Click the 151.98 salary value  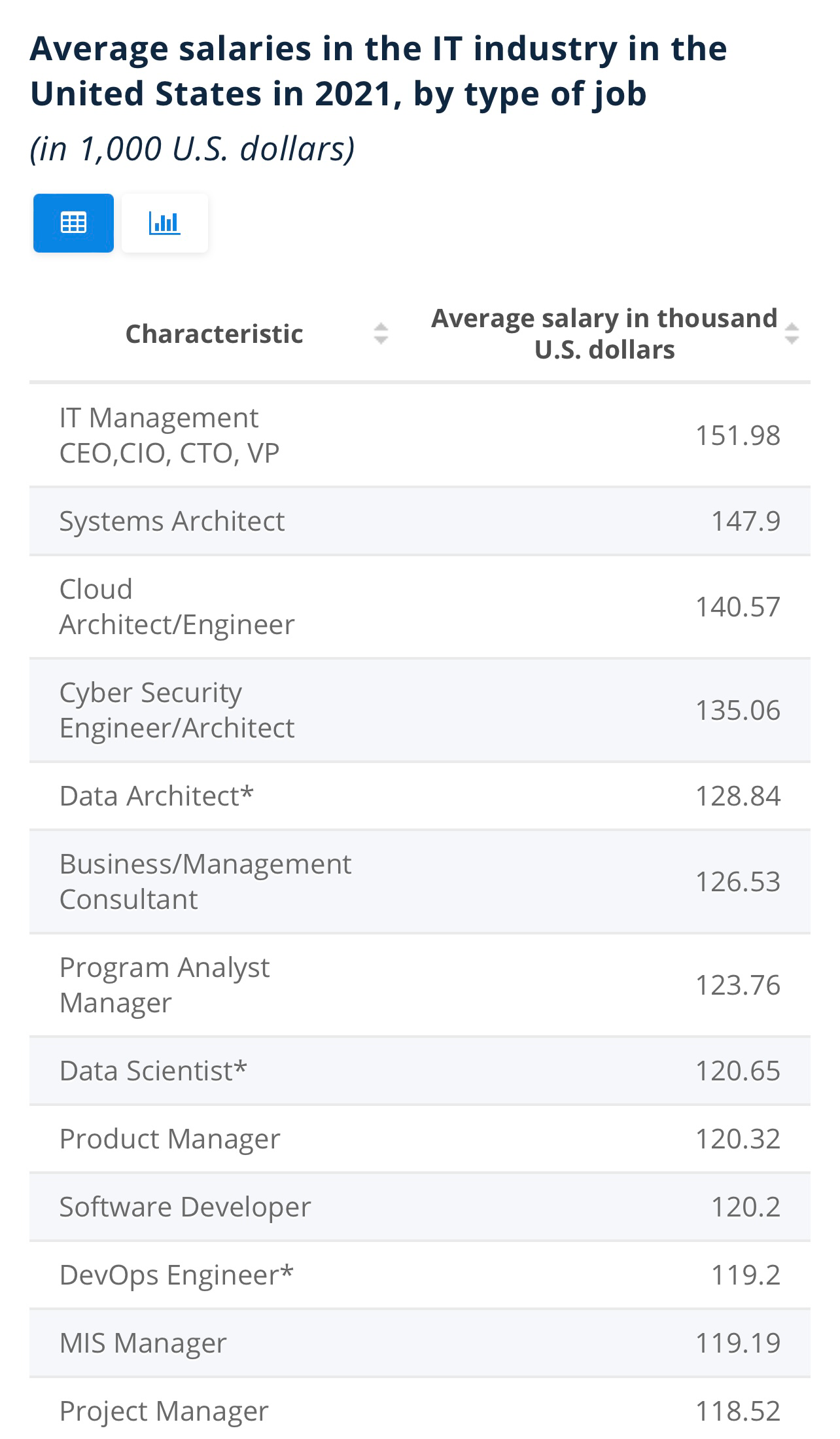tap(737, 435)
